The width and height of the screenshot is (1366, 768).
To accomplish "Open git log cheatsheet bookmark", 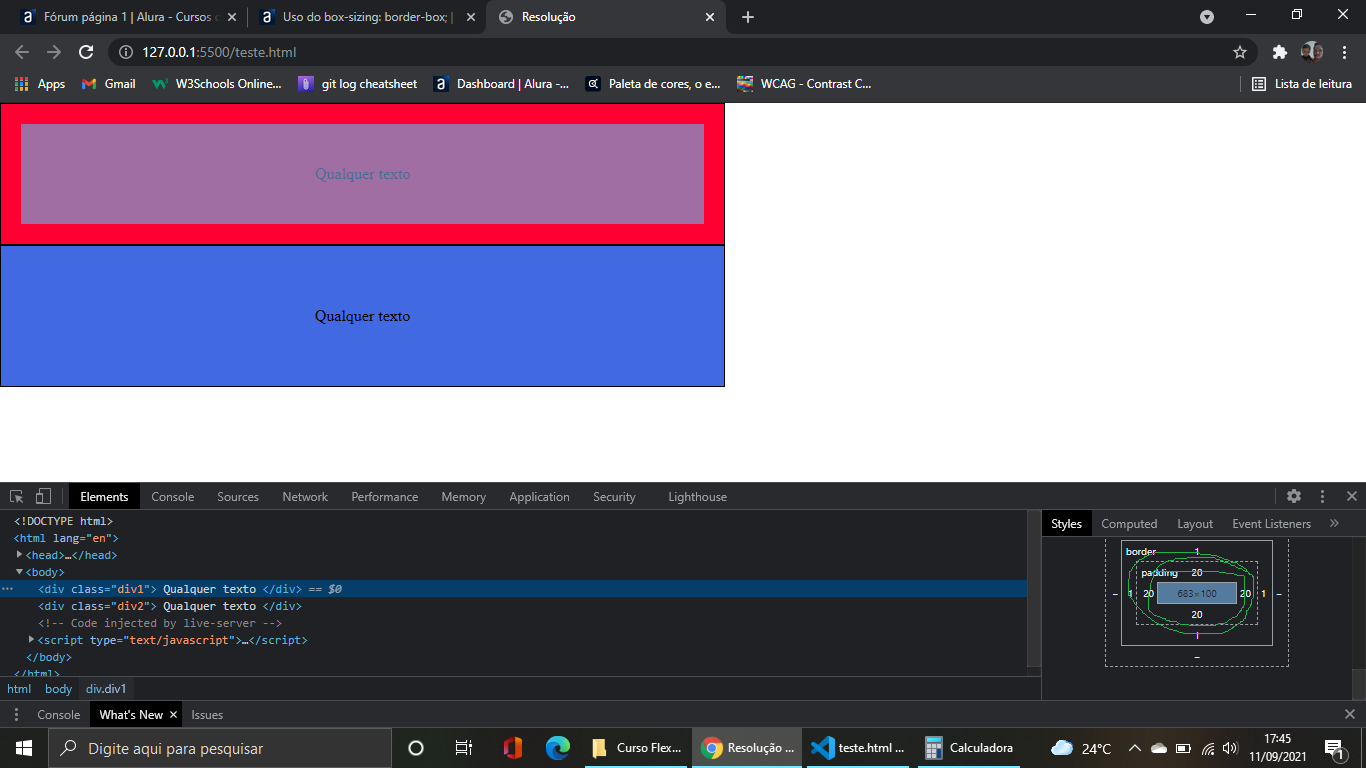I will point(358,84).
